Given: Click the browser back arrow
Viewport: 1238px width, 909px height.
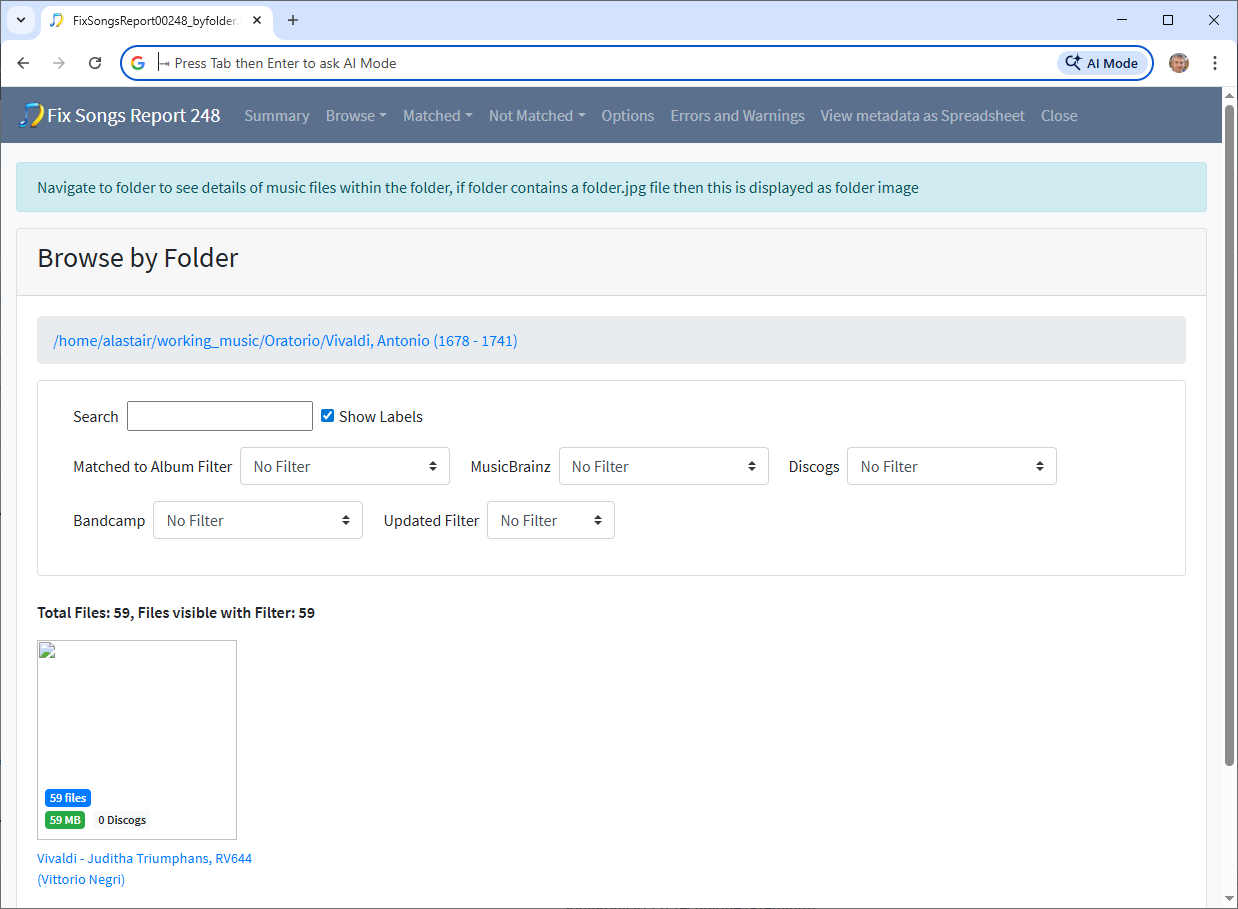Looking at the screenshot, I should [23, 63].
